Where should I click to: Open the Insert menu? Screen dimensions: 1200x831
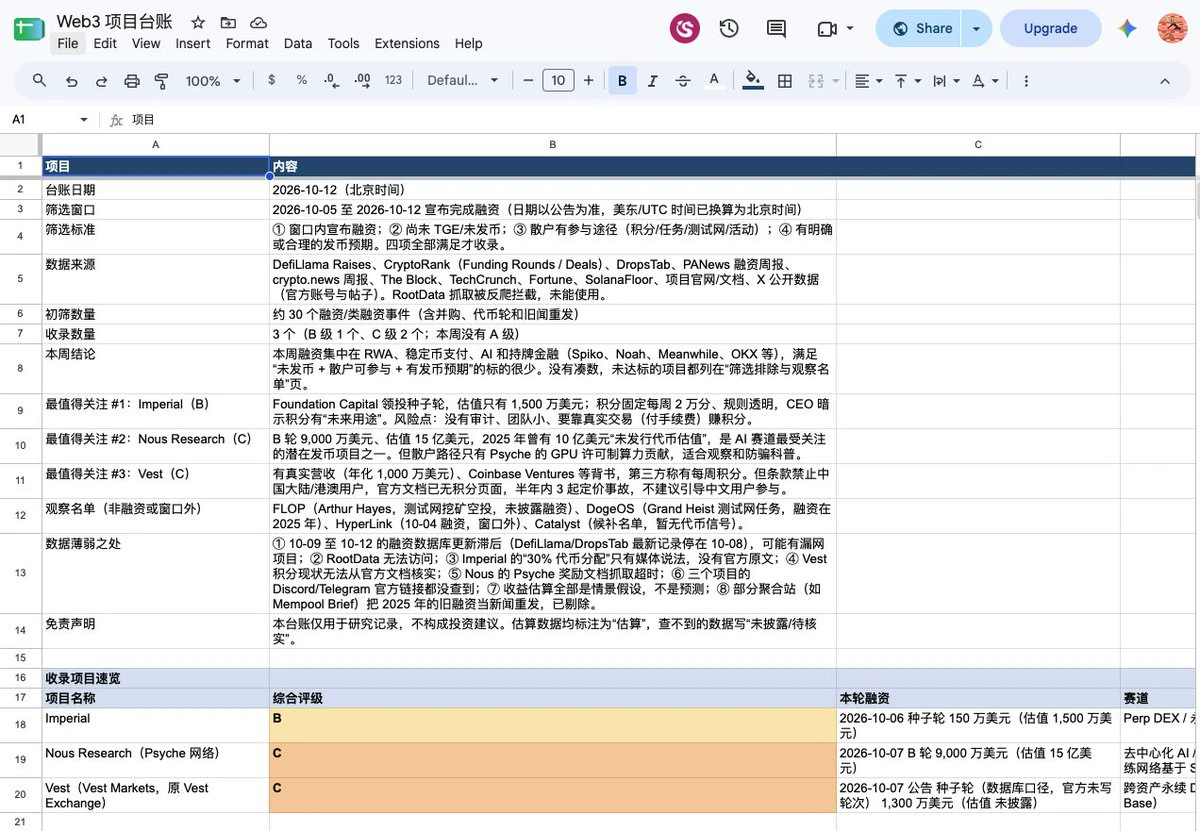193,43
